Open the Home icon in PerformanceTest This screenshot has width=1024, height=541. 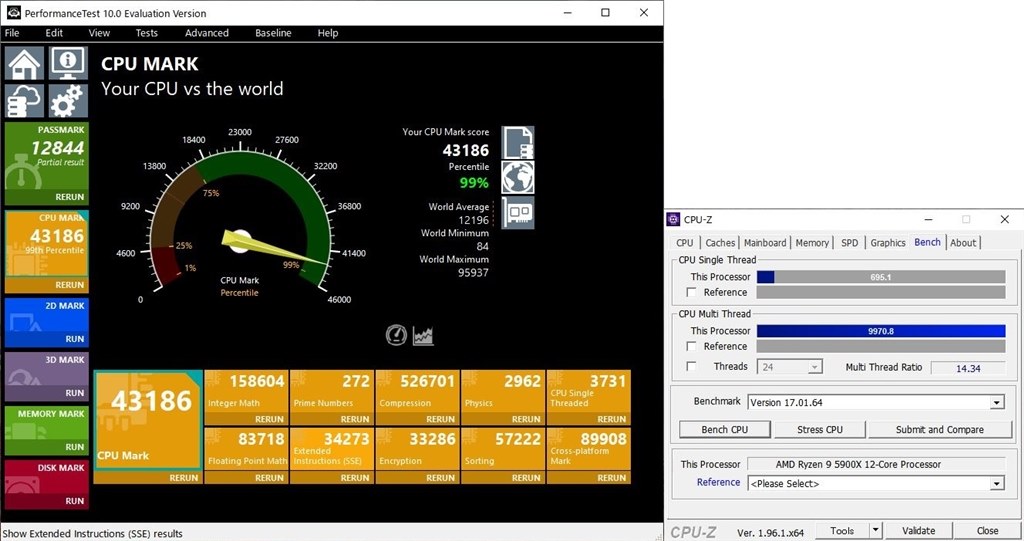point(25,63)
